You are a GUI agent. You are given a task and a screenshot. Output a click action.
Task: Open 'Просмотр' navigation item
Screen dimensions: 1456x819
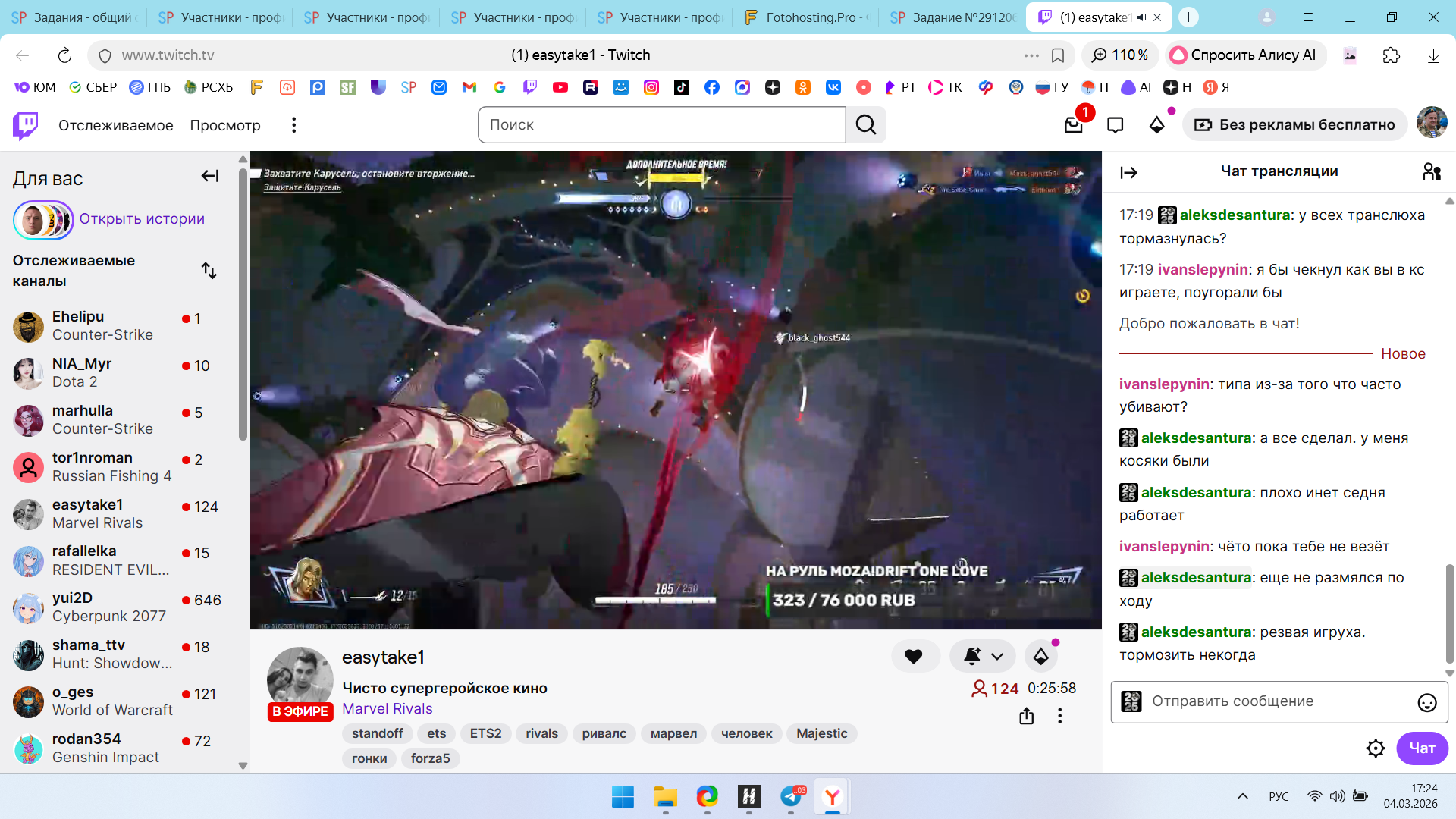tap(225, 125)
